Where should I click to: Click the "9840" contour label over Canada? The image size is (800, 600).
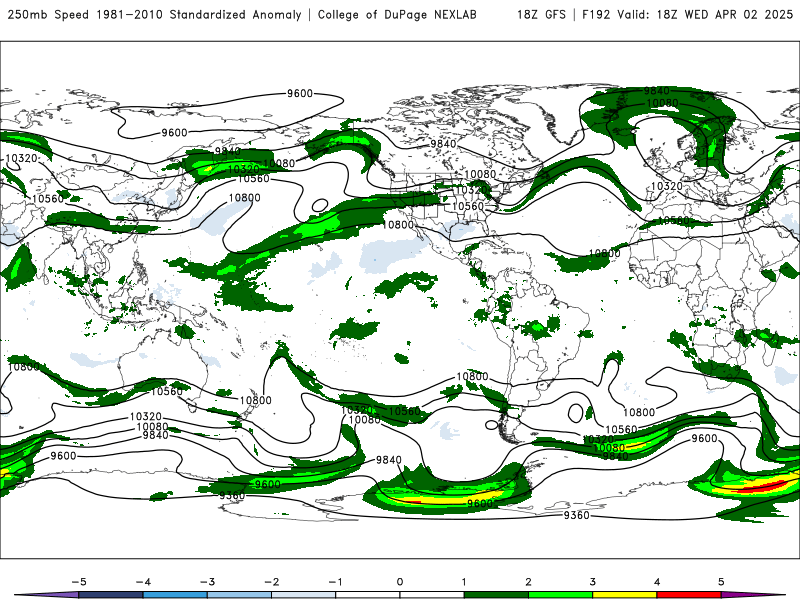point(443,144)
